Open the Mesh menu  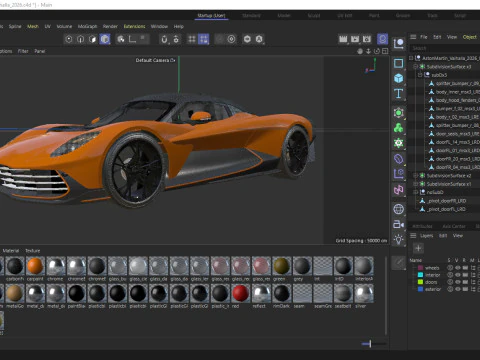click(x=33, y=26)
